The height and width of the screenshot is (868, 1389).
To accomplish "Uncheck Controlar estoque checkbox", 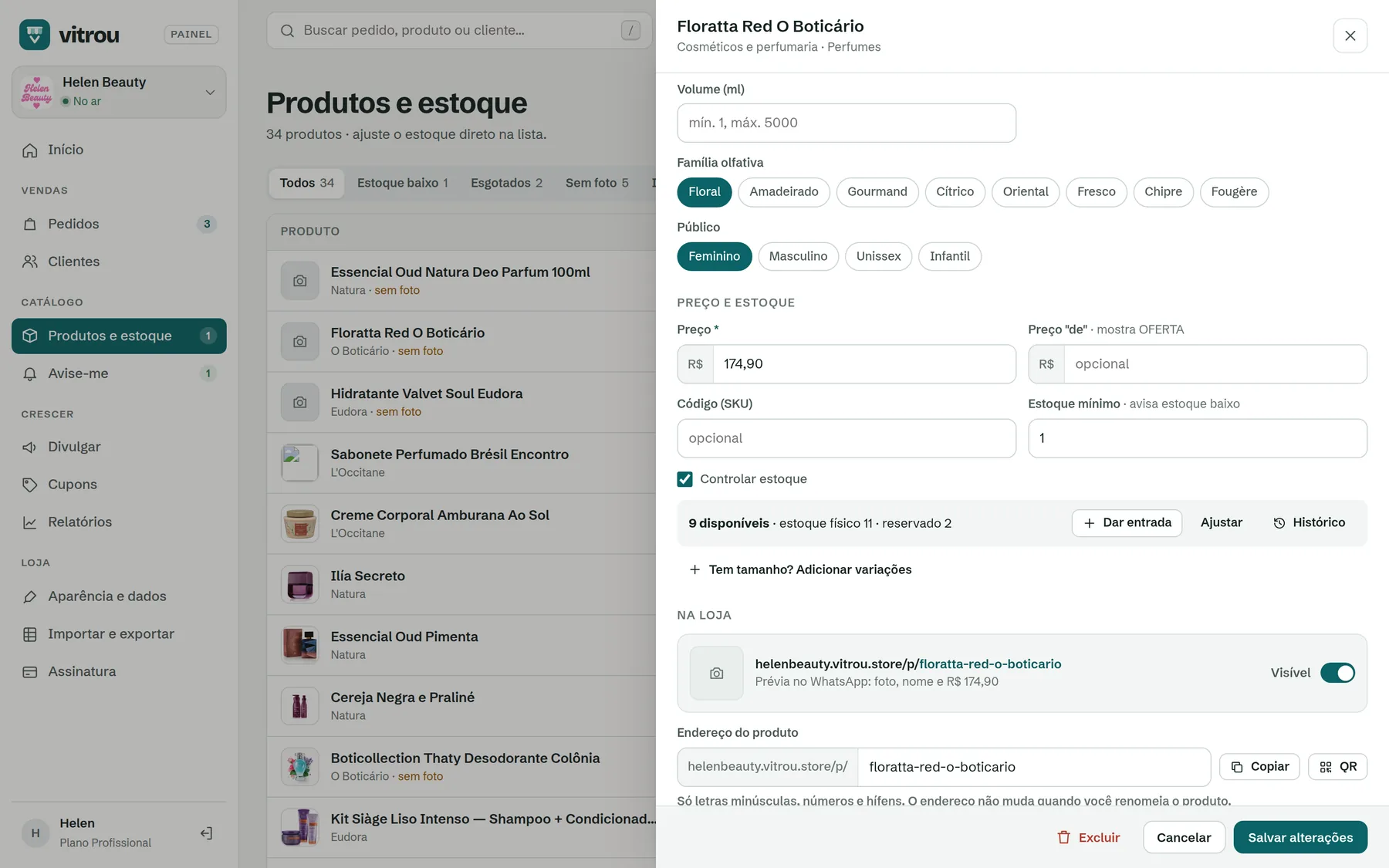I will (x=684, y=479).
